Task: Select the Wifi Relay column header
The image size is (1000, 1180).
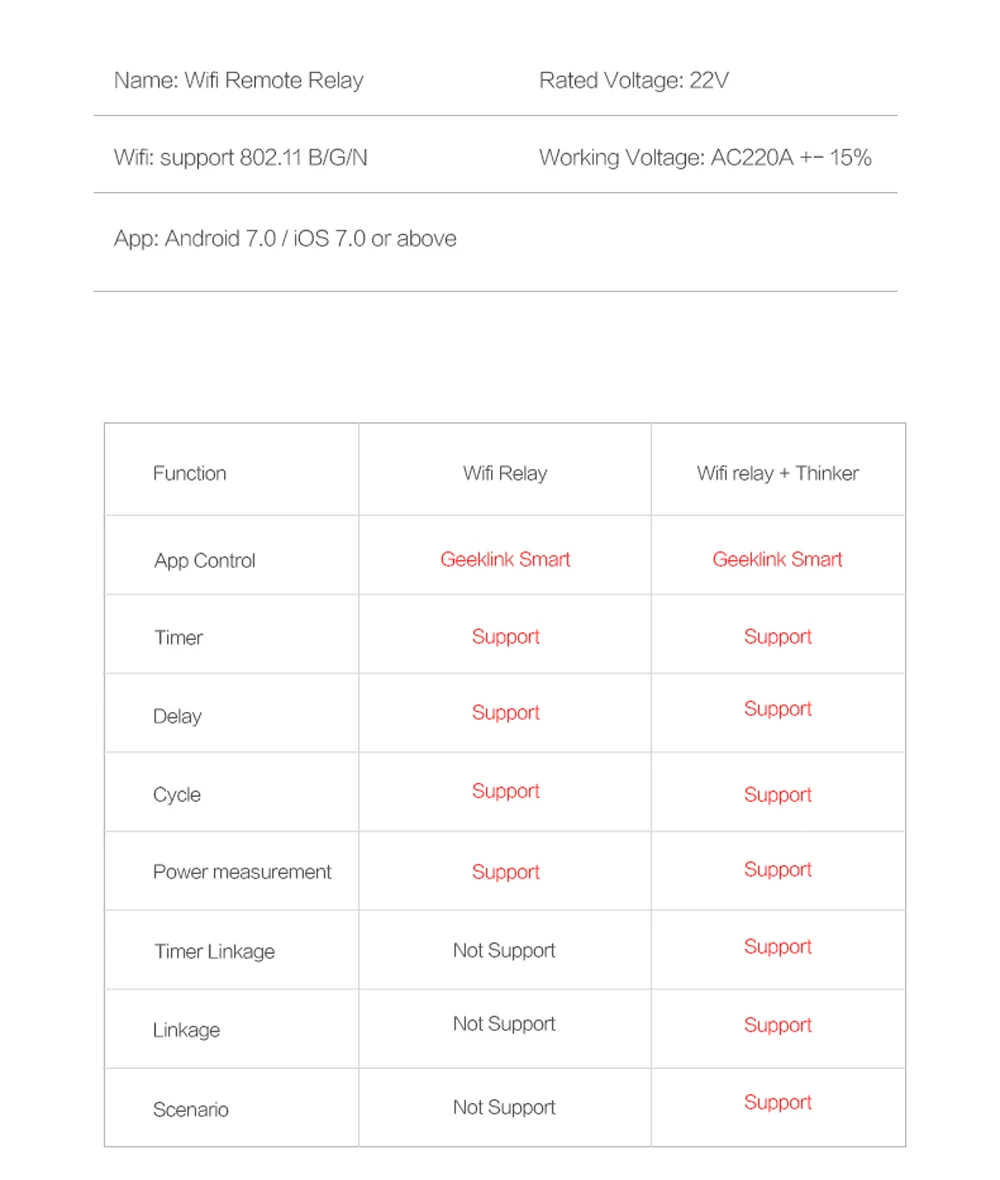Action: (505, 473)
